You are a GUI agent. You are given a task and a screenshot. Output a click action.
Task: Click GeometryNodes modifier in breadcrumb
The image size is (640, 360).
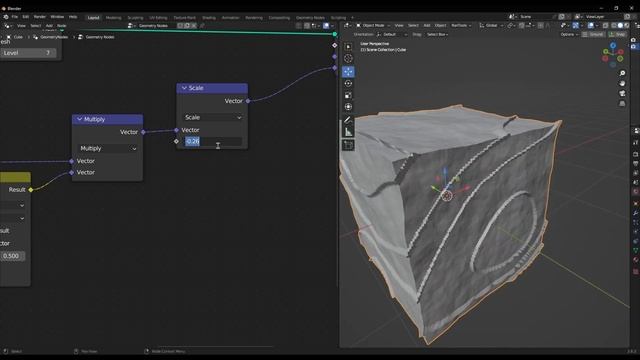tap(54, 37)
